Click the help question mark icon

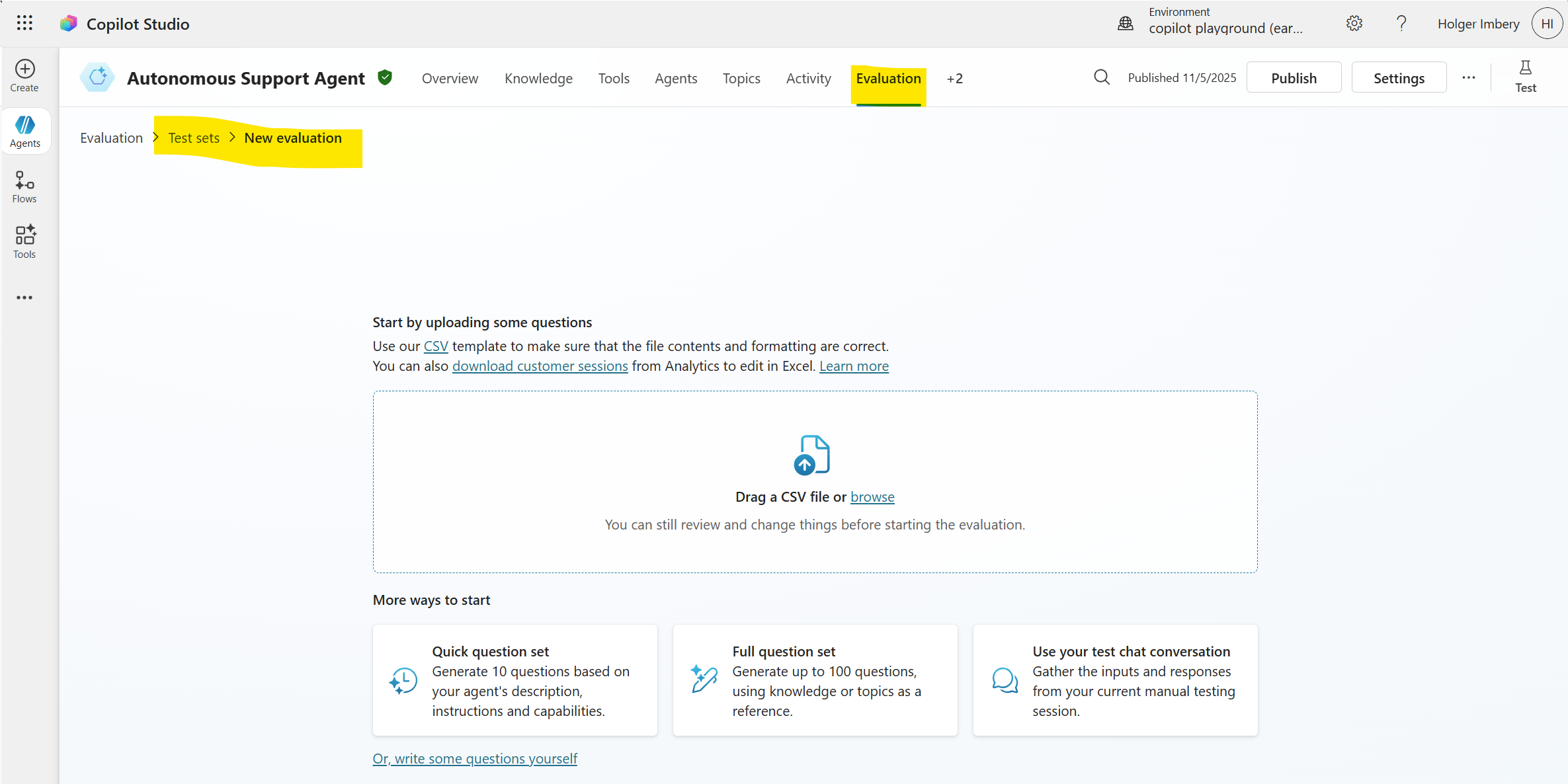point(1401,24)
